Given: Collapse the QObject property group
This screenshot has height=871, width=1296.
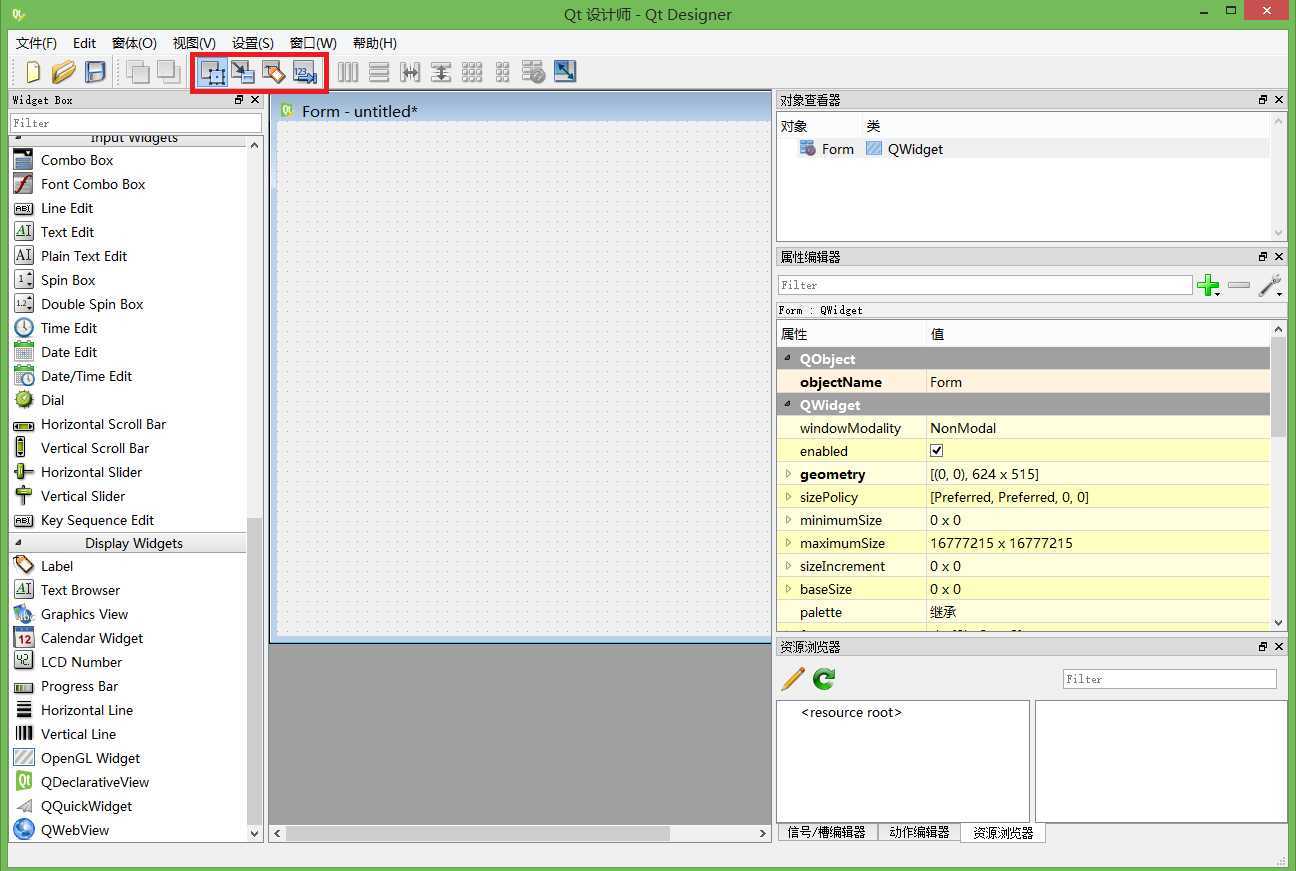Looking at the screenshot, I should click(787, 359).
